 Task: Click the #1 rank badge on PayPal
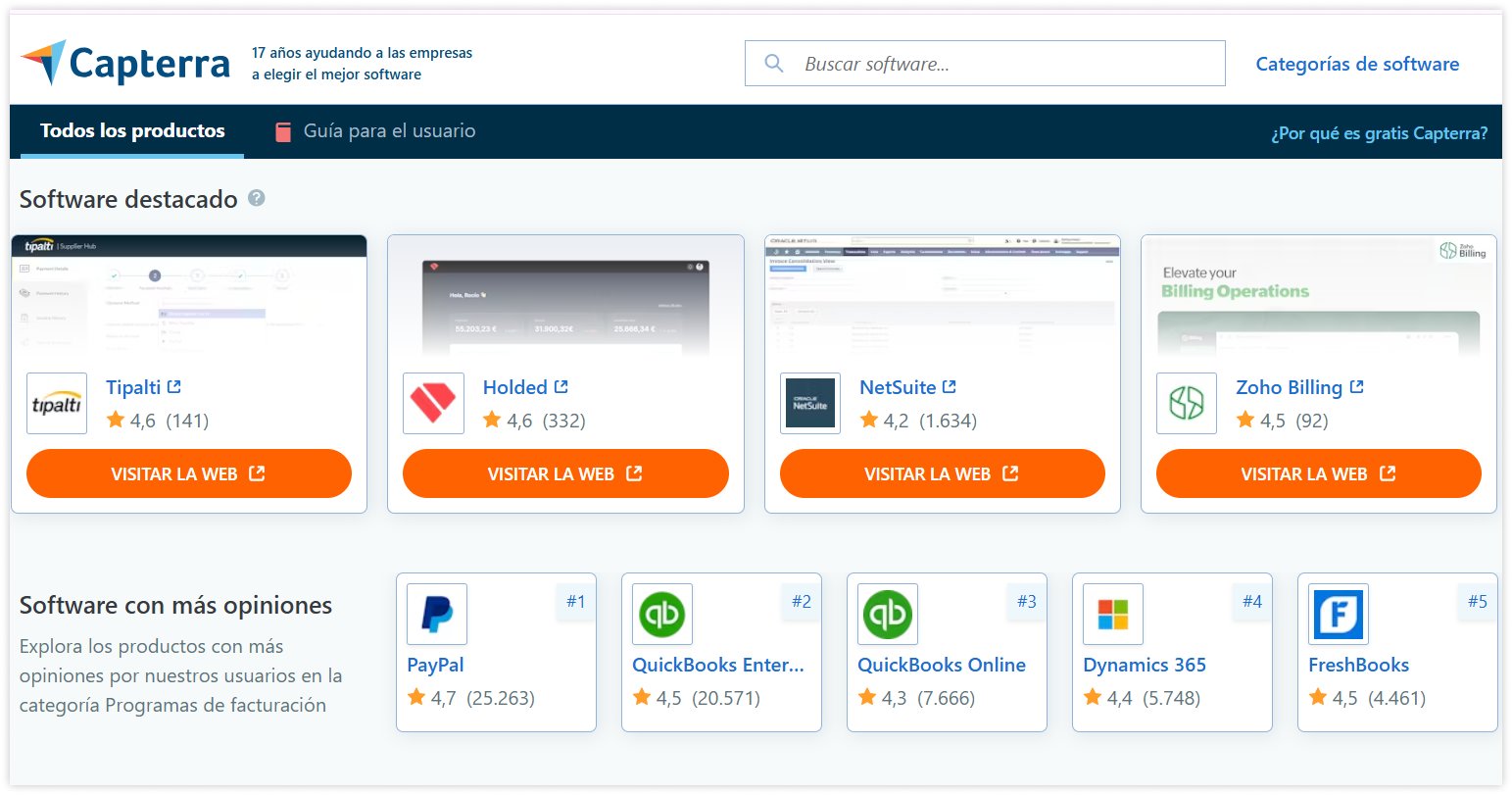(575, 601)
